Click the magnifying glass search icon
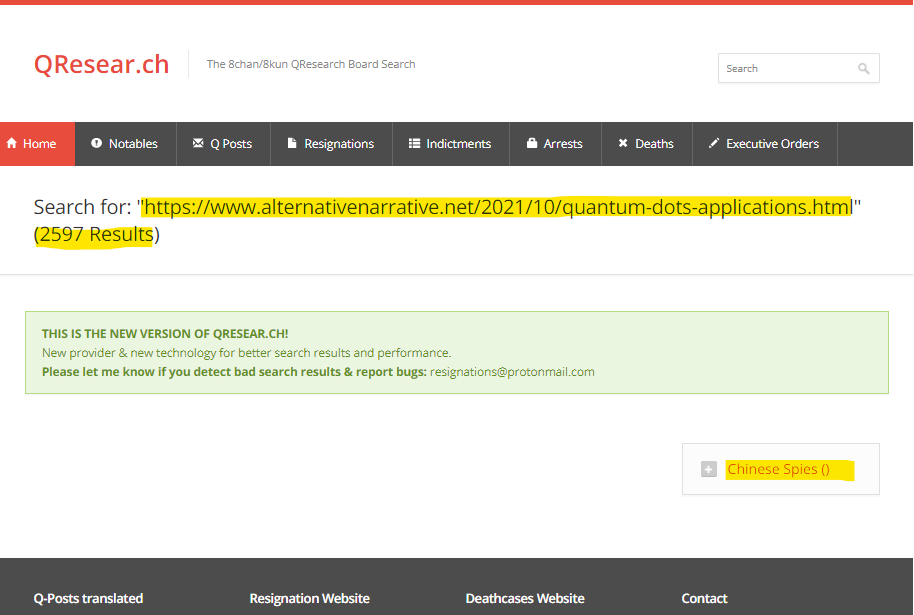This screenshot has width=914, height=615. (x=864, y=69)
